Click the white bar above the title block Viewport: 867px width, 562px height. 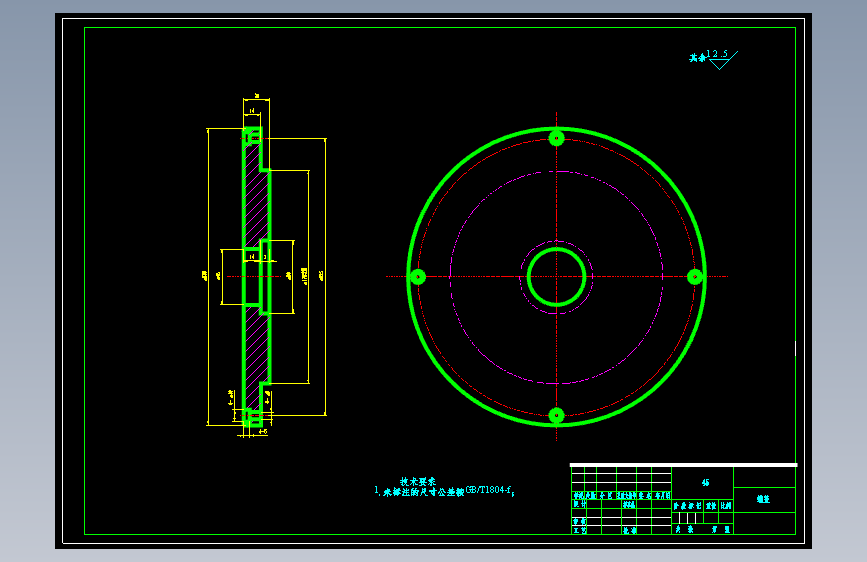(x=683, y=465)
